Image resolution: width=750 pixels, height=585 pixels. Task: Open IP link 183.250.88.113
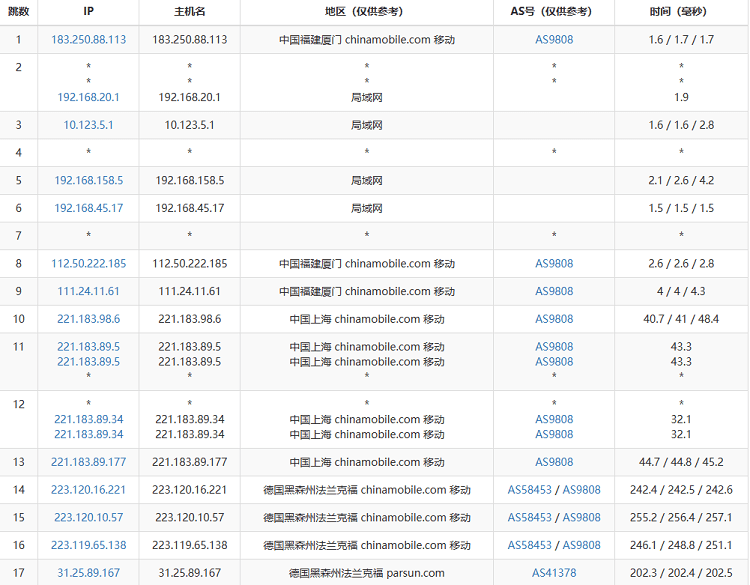pos(88,40)
